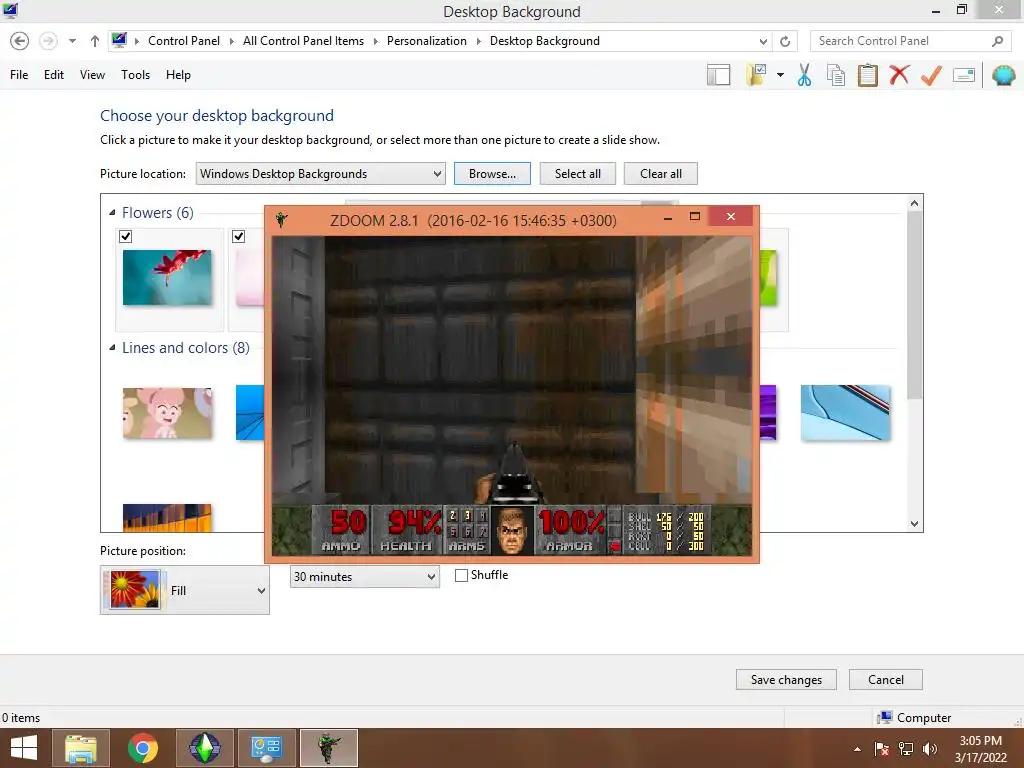Refresh the address bar location
This screenshot has width=1024, height=768.
[785, 41]
